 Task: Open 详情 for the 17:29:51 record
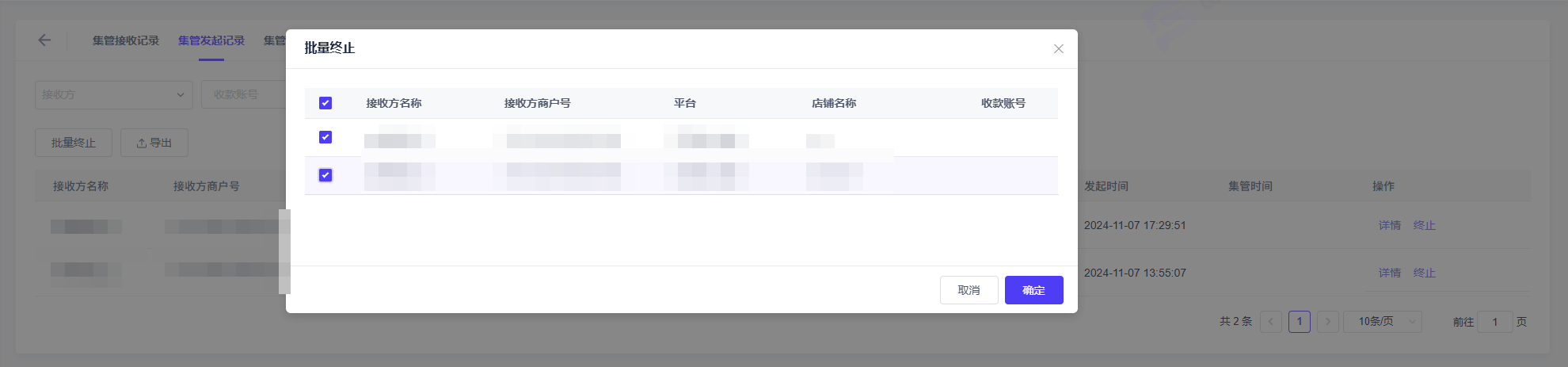(x=1389, y=225)
